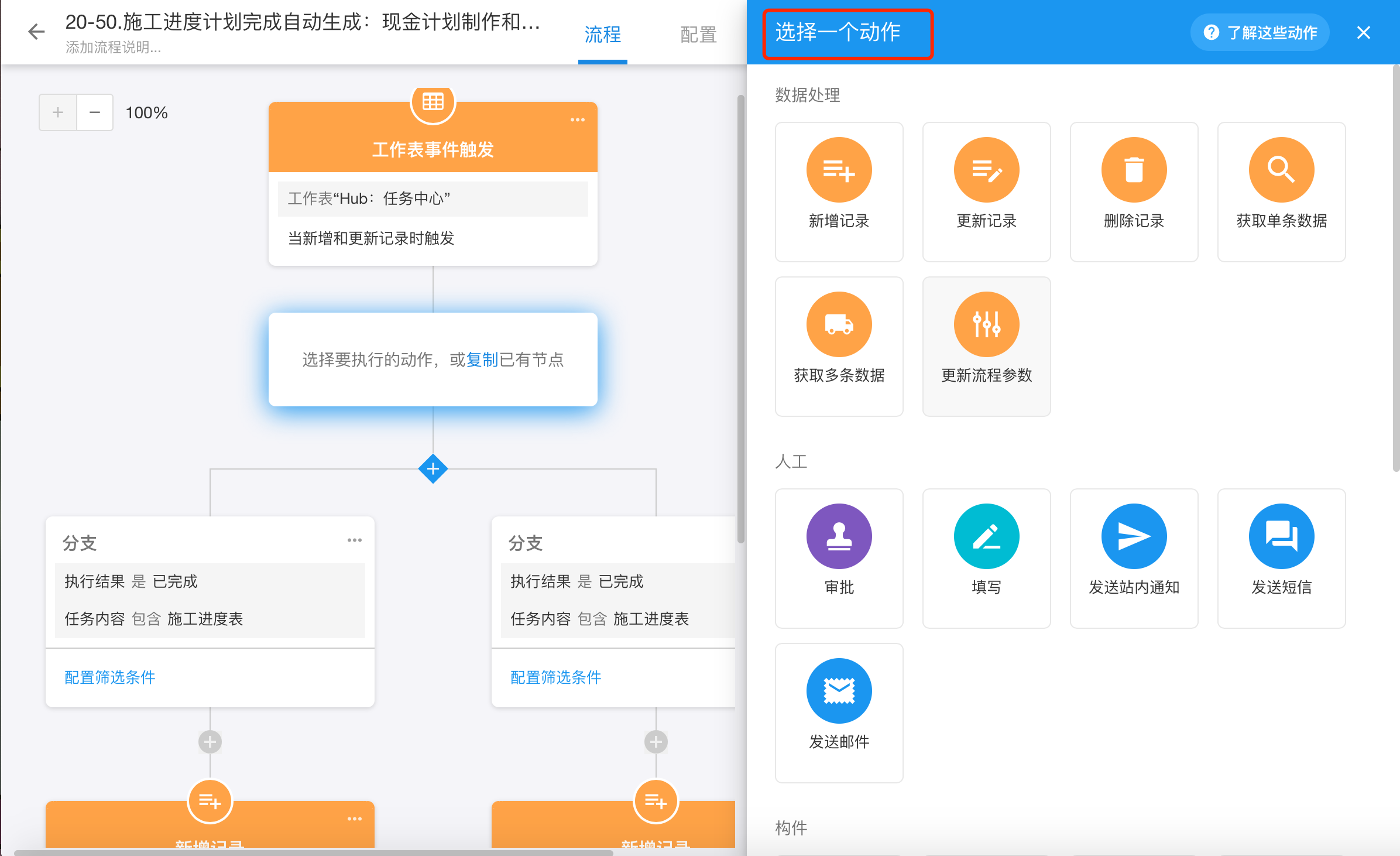This screenshot has width=1400, height=856.
Task: Click the zoom out minus button
Action: pos(94,112)
